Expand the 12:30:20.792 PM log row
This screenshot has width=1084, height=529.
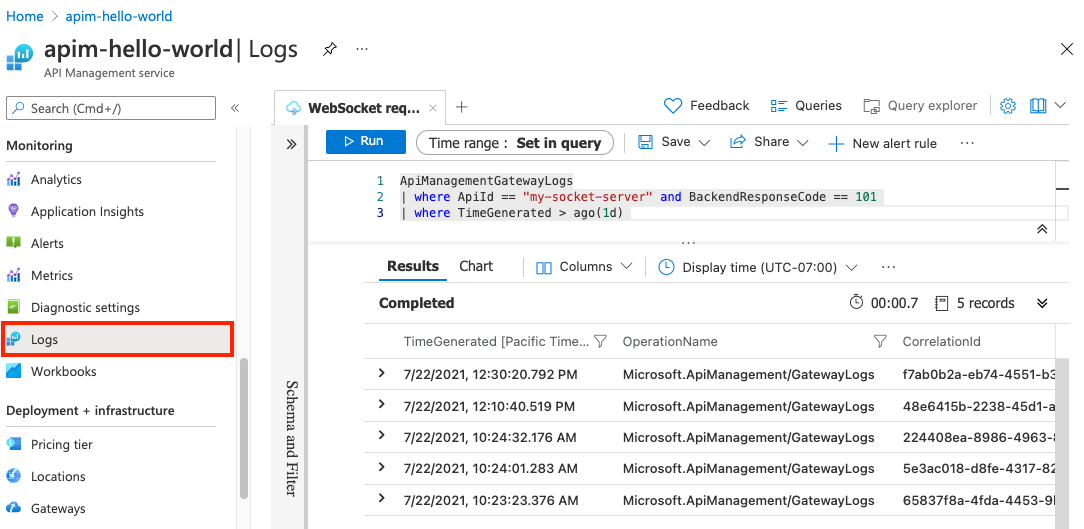click(382, 374)
